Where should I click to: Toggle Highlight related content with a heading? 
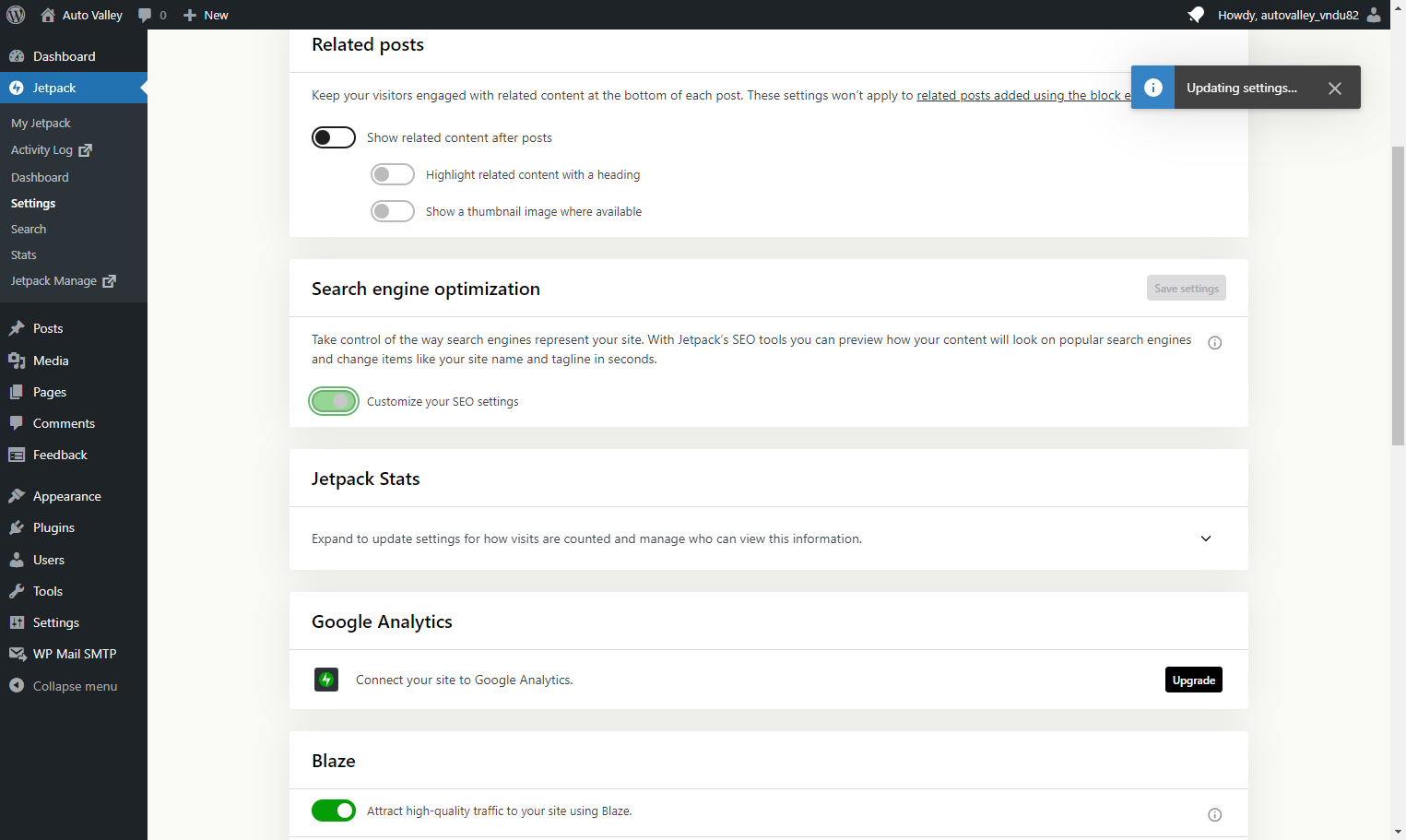[393, 174]
